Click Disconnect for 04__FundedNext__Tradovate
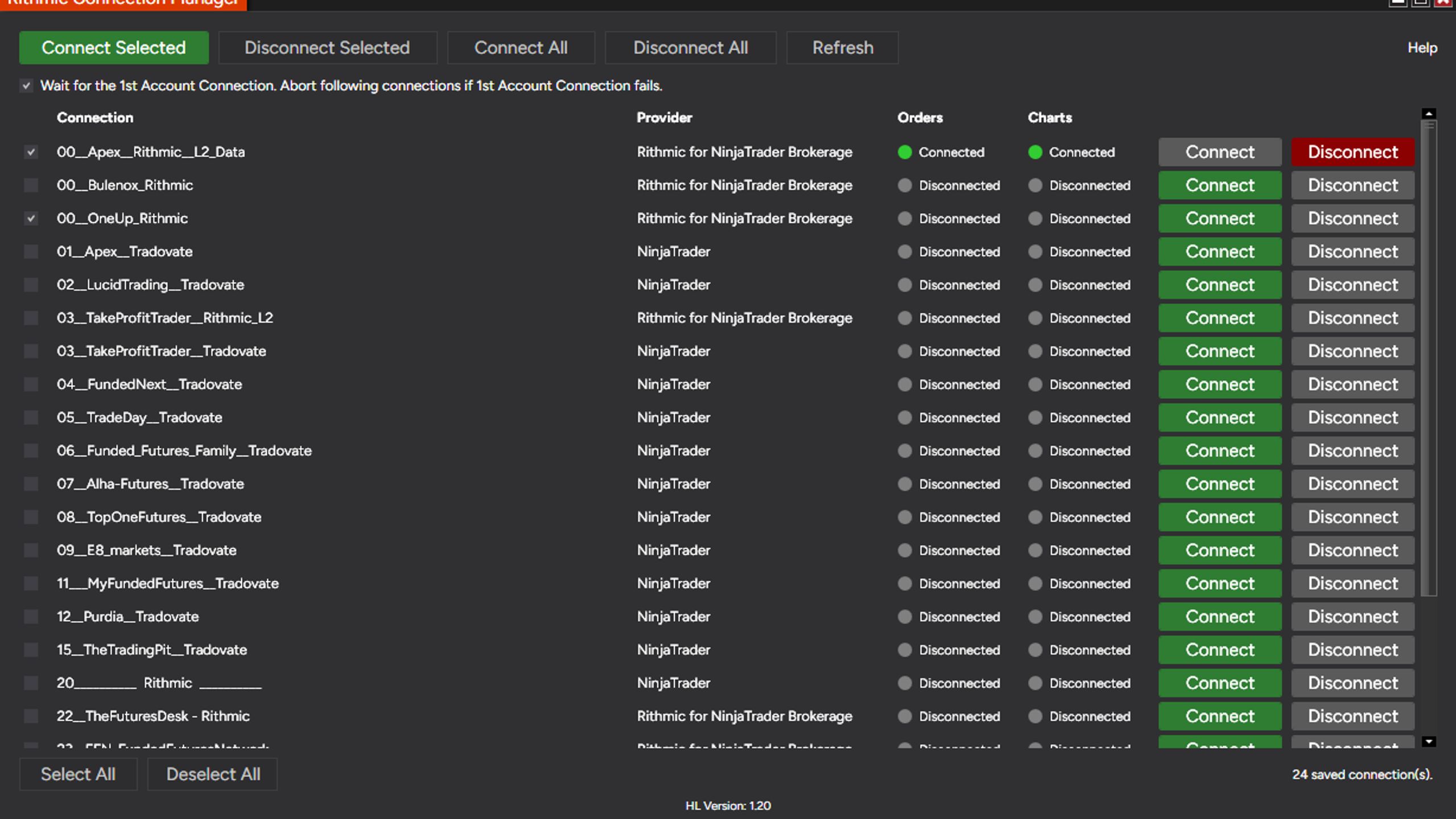 click(1352, 384)
